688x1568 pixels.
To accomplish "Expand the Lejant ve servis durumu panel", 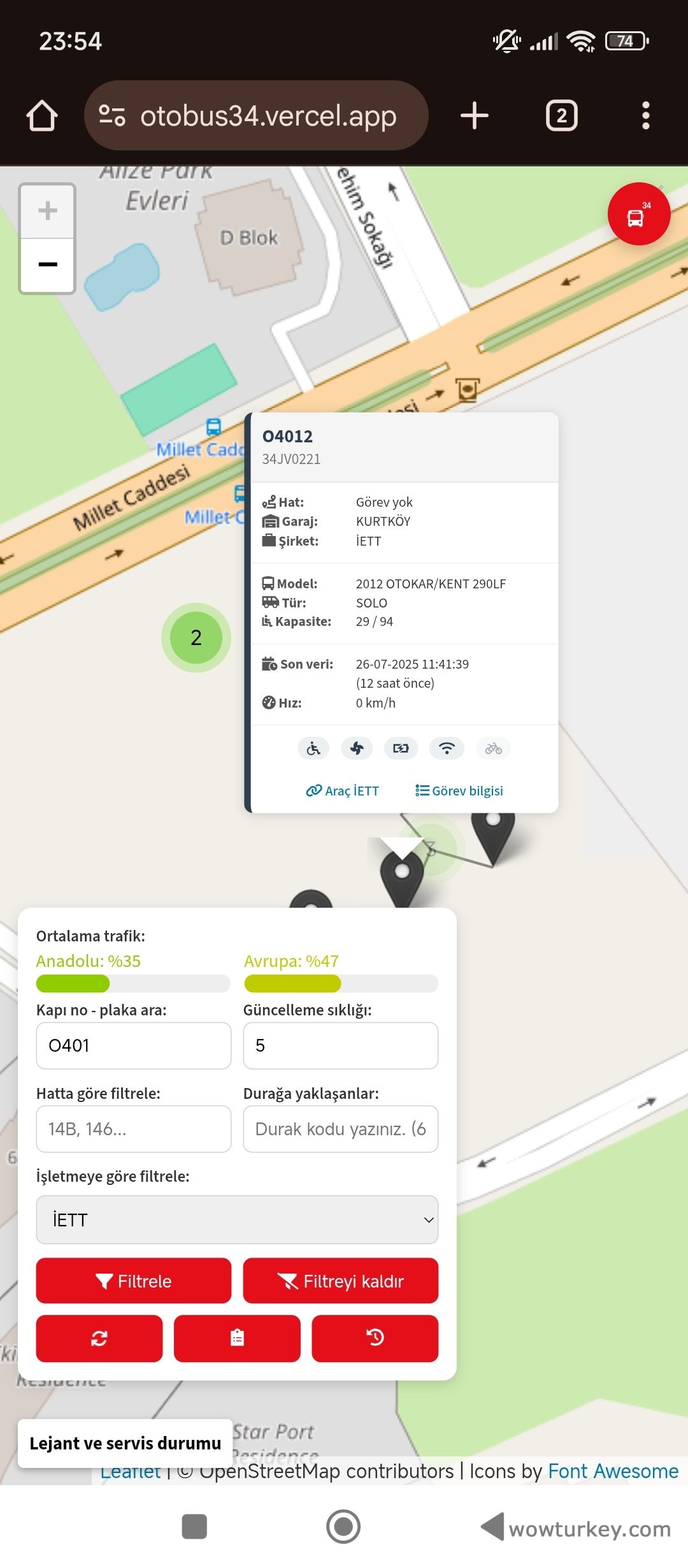I will [125, 1443].
